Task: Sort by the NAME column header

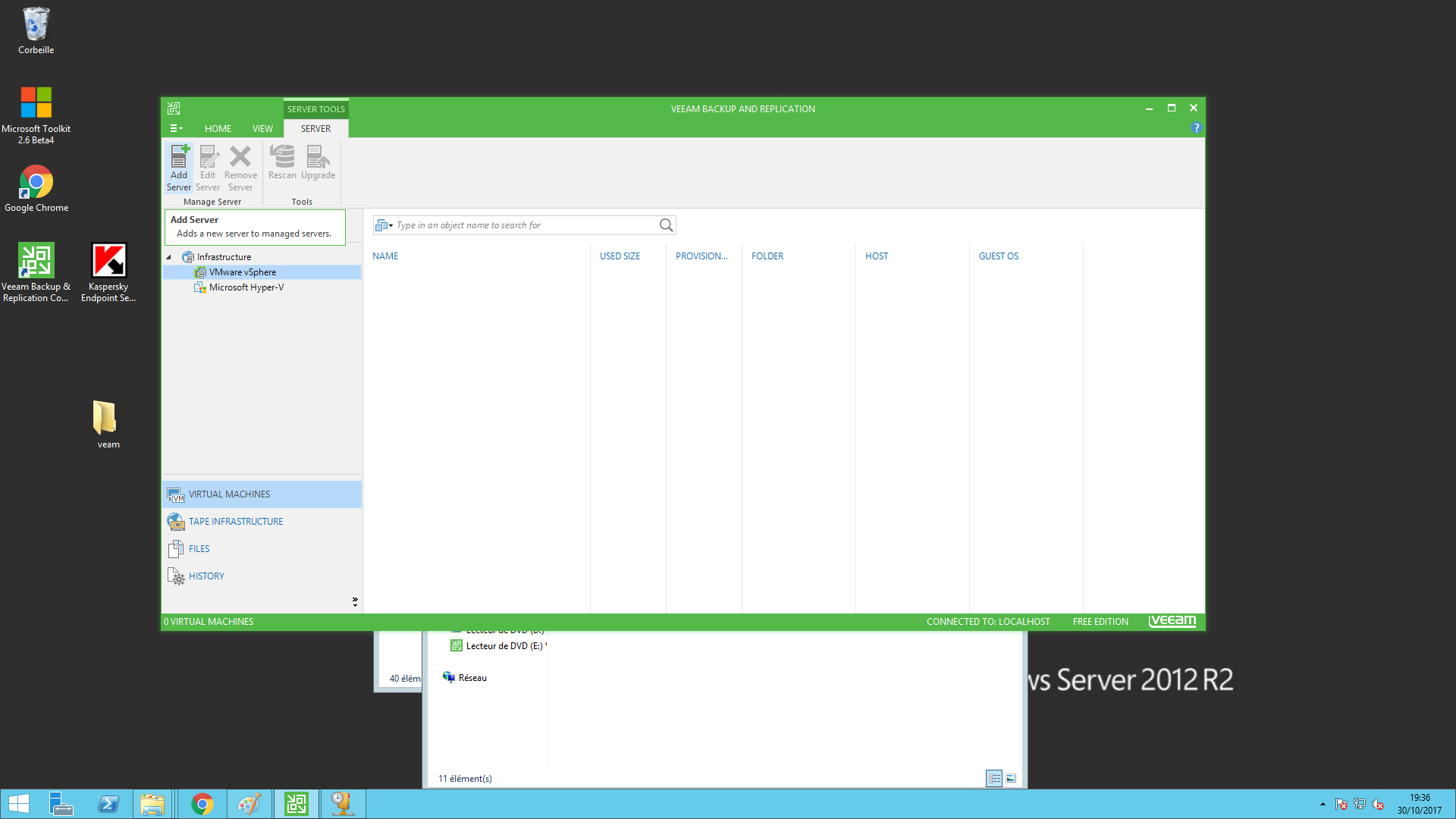Action: tap(385, 256)
